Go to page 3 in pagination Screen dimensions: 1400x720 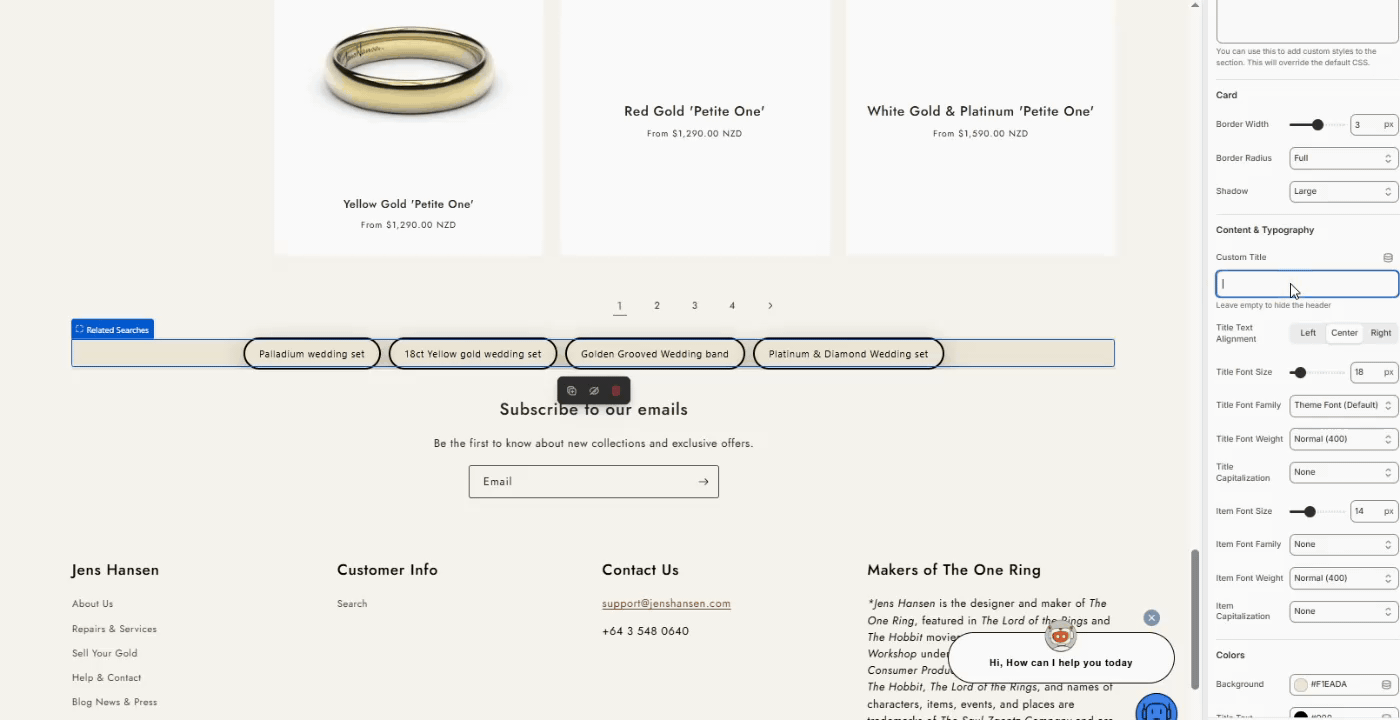694,306
